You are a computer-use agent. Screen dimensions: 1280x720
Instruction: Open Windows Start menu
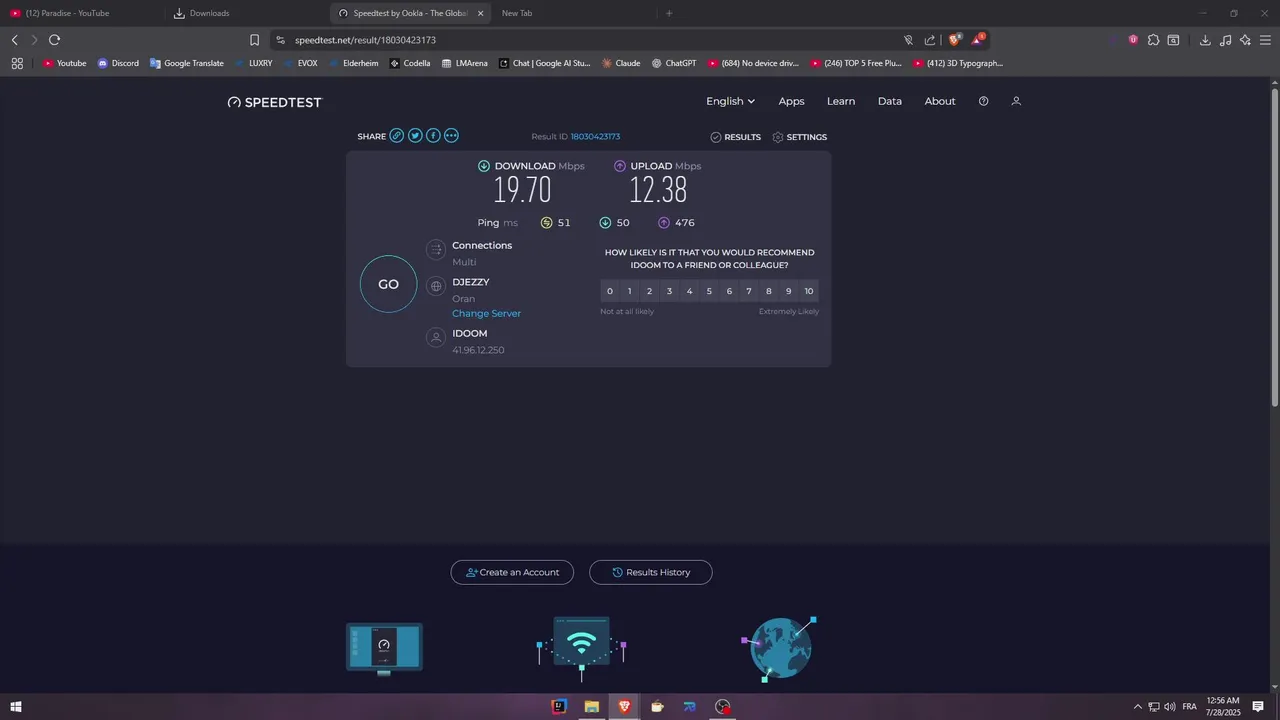pos(15,707)
